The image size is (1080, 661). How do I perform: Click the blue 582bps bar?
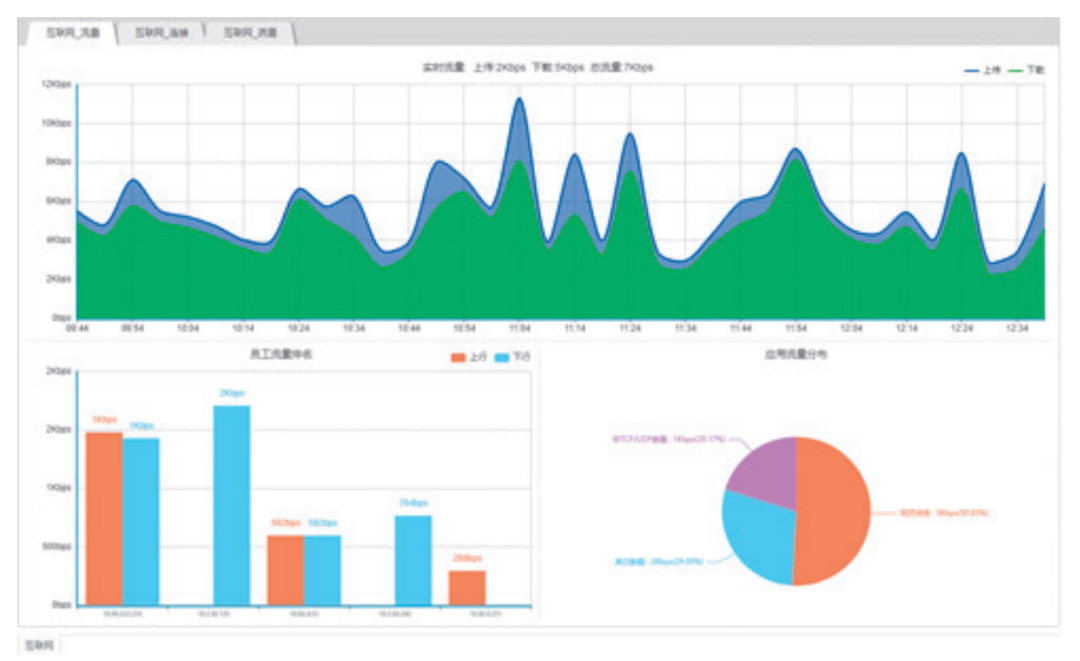coord(322,571)
